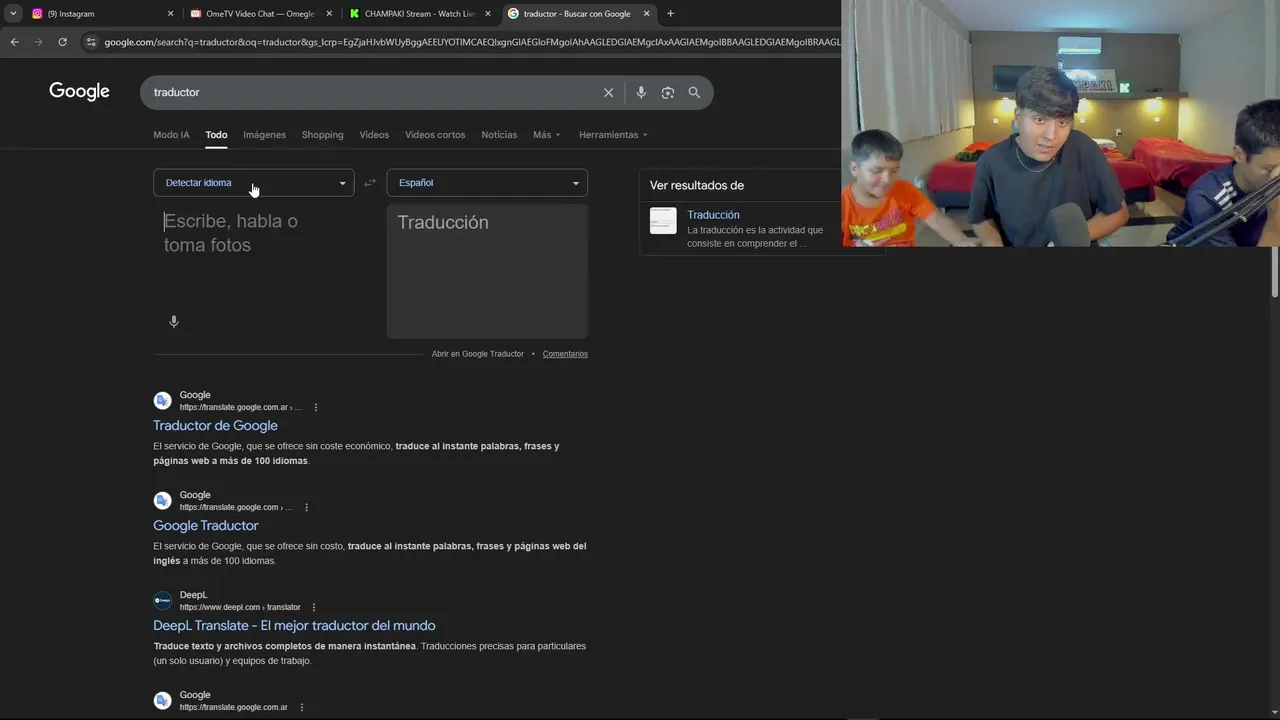The image size is (1280, 720).
Task: Open Traductor de Google result
Action: pyautogui.click(x=215, y=426)
